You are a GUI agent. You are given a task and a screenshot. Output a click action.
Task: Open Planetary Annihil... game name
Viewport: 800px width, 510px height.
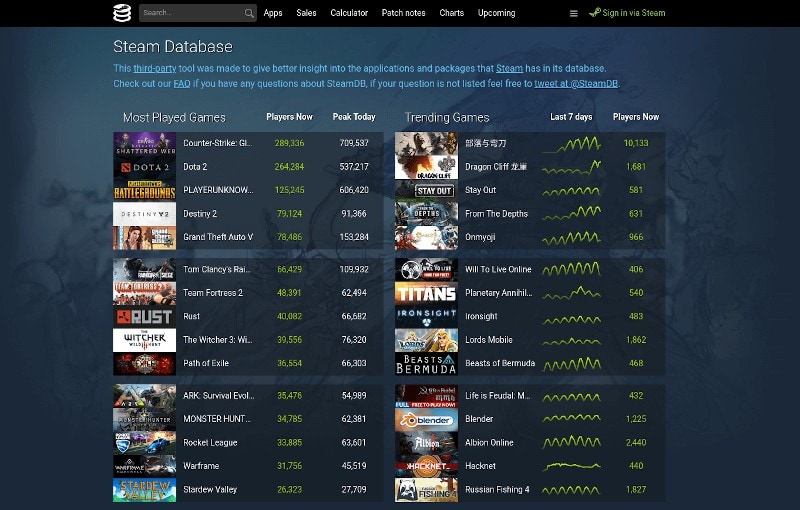click(498, 293)
